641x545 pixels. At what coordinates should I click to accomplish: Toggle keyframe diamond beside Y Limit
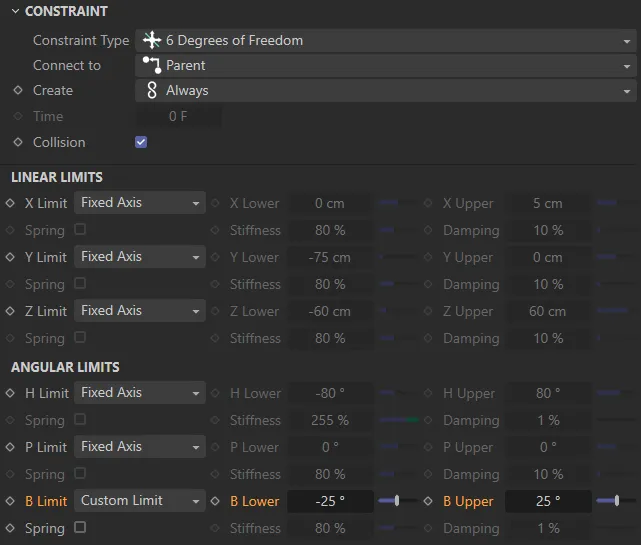tap(10, 257)
